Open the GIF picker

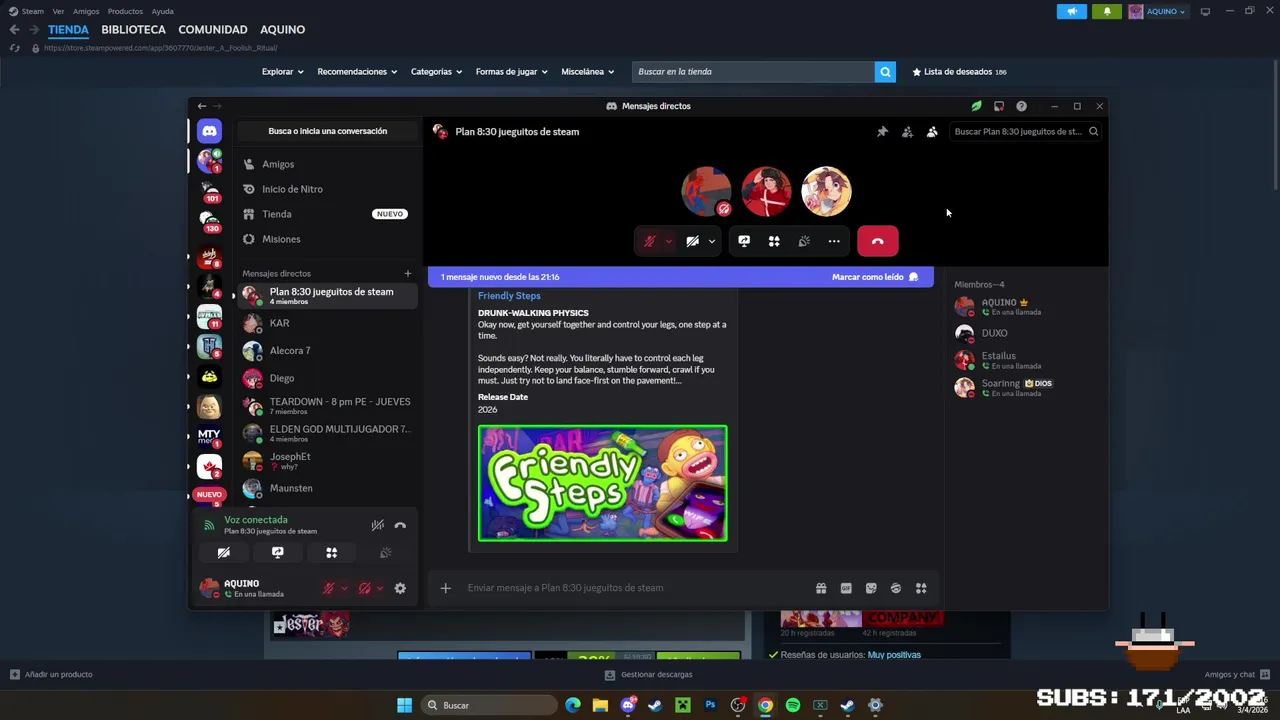click(846, 588)
